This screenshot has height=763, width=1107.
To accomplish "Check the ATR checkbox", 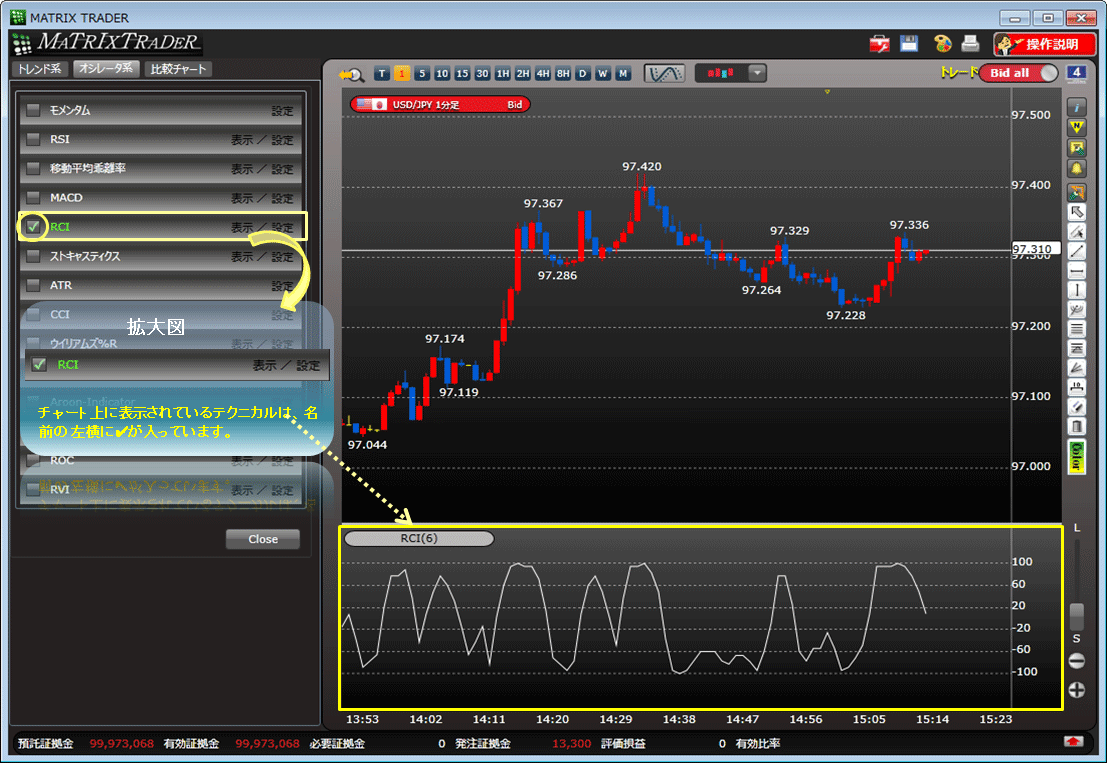I will (x=32, y=285).
